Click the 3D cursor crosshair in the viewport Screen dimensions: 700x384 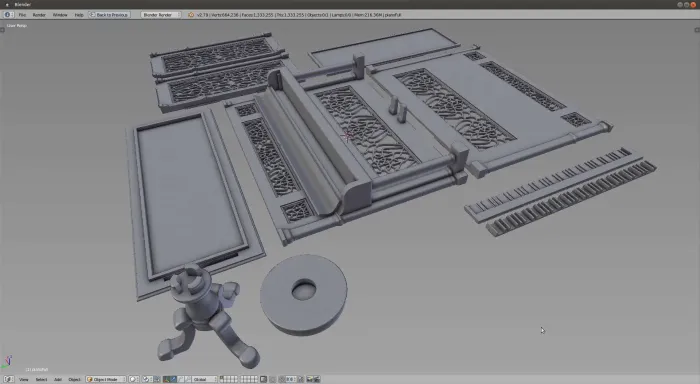(x=347, y=136)
